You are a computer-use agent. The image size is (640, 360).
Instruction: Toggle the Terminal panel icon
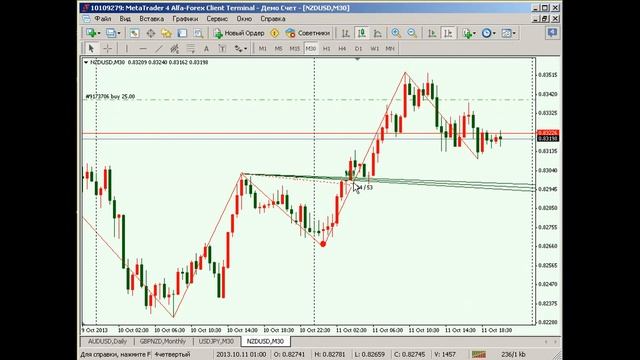click(x=182, y=33)
